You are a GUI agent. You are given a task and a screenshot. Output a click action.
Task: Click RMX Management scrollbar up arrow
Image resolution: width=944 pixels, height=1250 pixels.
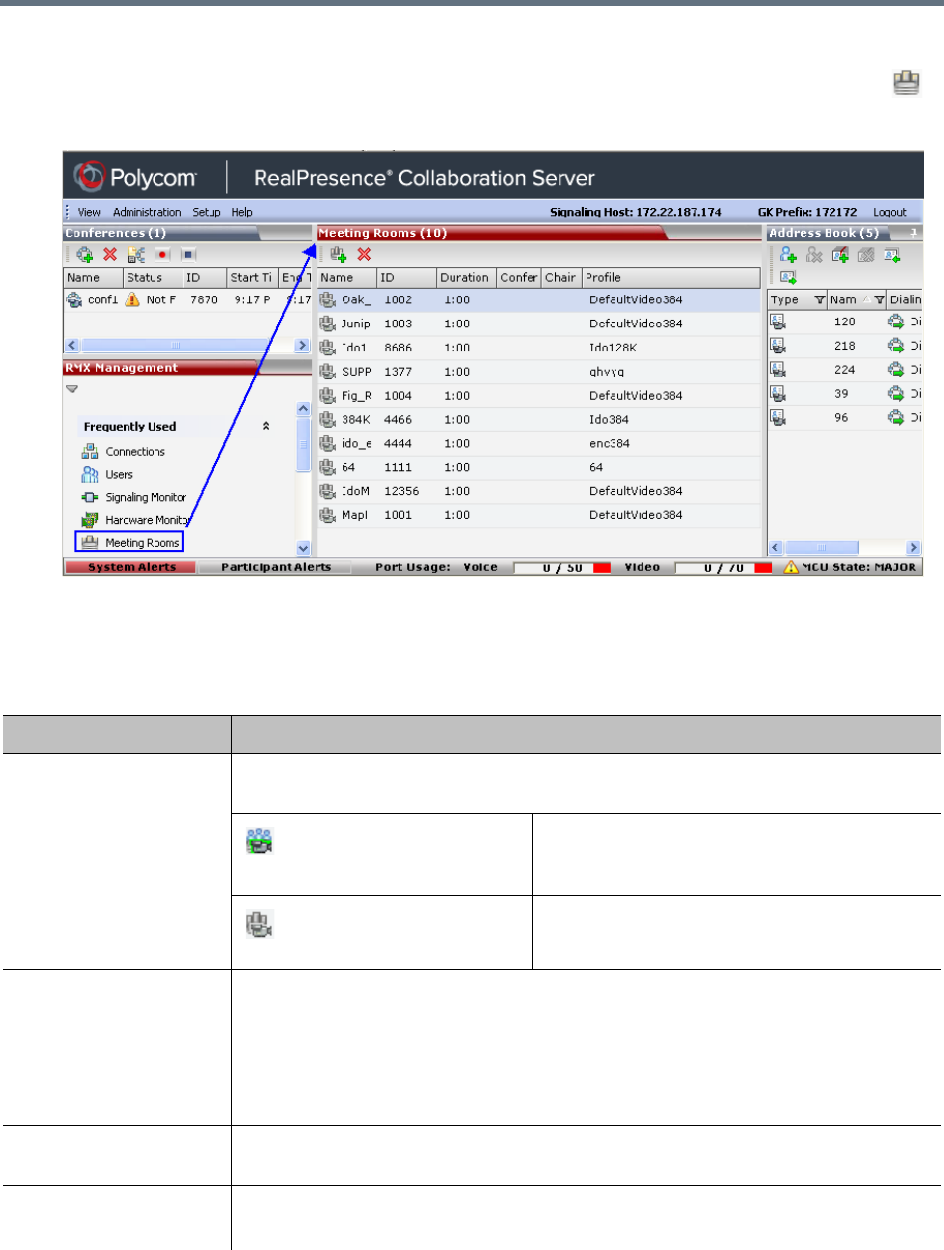(304, 409)
